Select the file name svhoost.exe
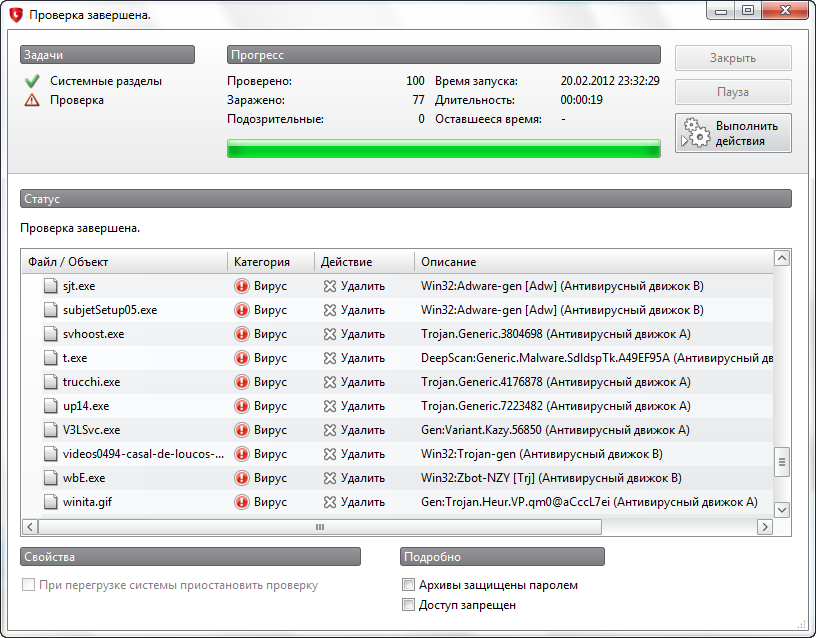The image size is (816, 638). point(94,334)
